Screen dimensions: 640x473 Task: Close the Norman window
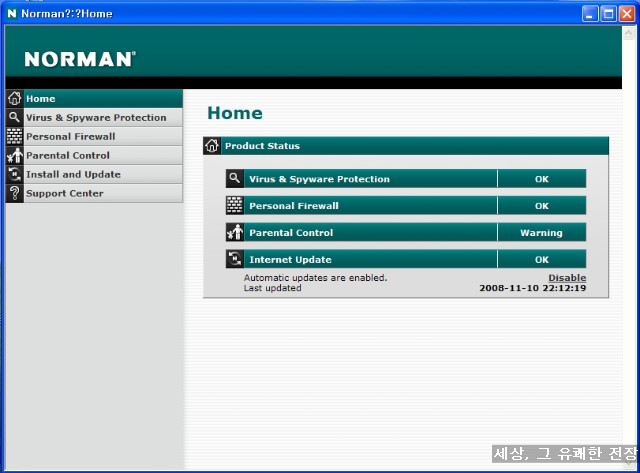(x=627, y=14)
